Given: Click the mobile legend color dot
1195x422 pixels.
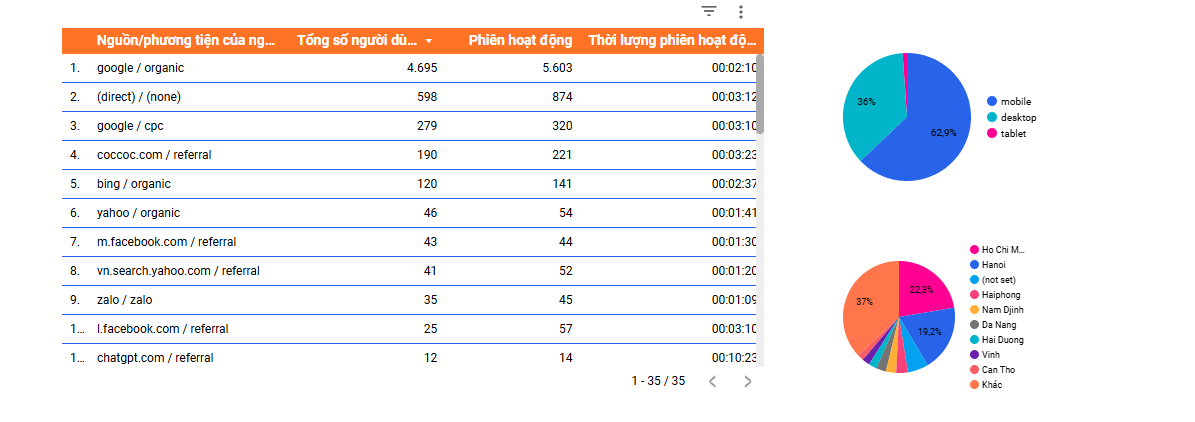Looking at the screenshot, I should (992, 101).
